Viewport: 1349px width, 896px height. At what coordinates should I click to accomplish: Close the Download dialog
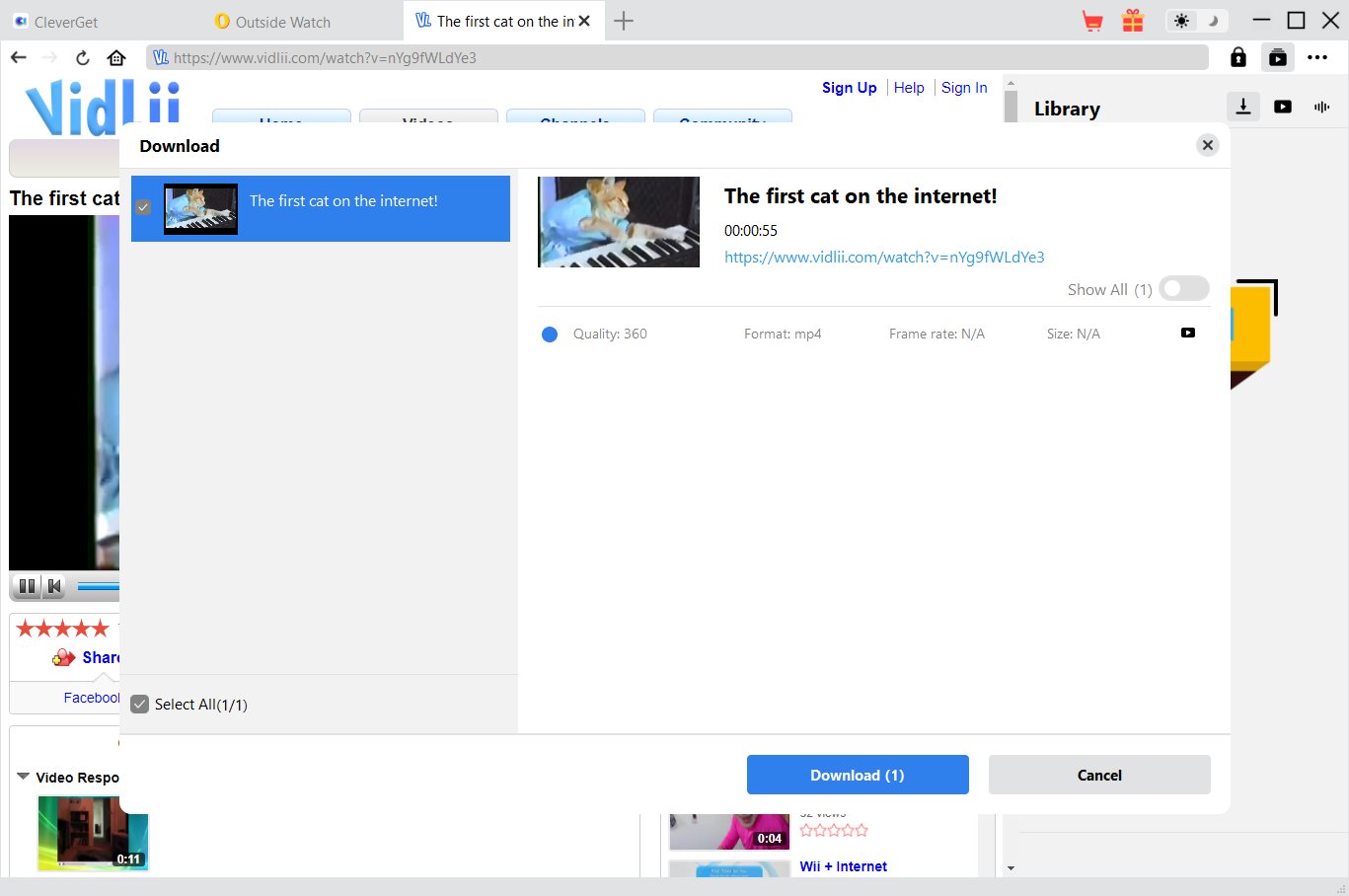(x=1207, y=145)
